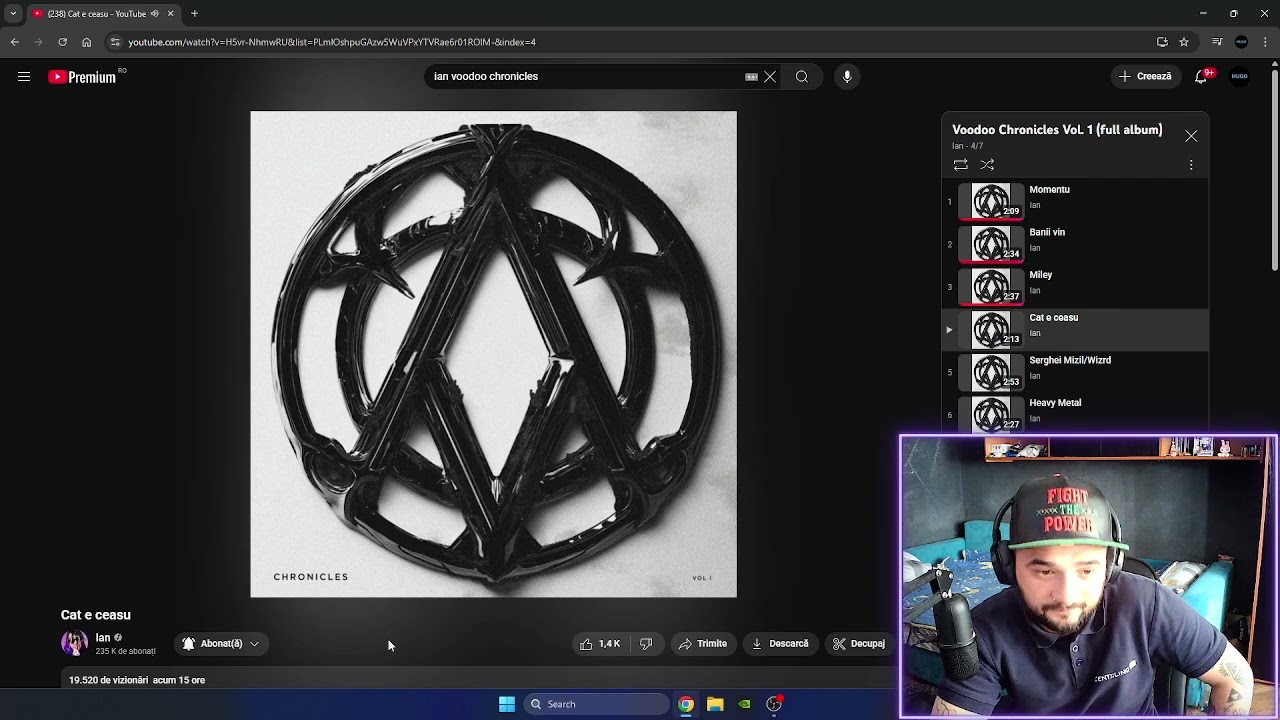Play Banii vin from the playlist

(x=1076, y=244)
